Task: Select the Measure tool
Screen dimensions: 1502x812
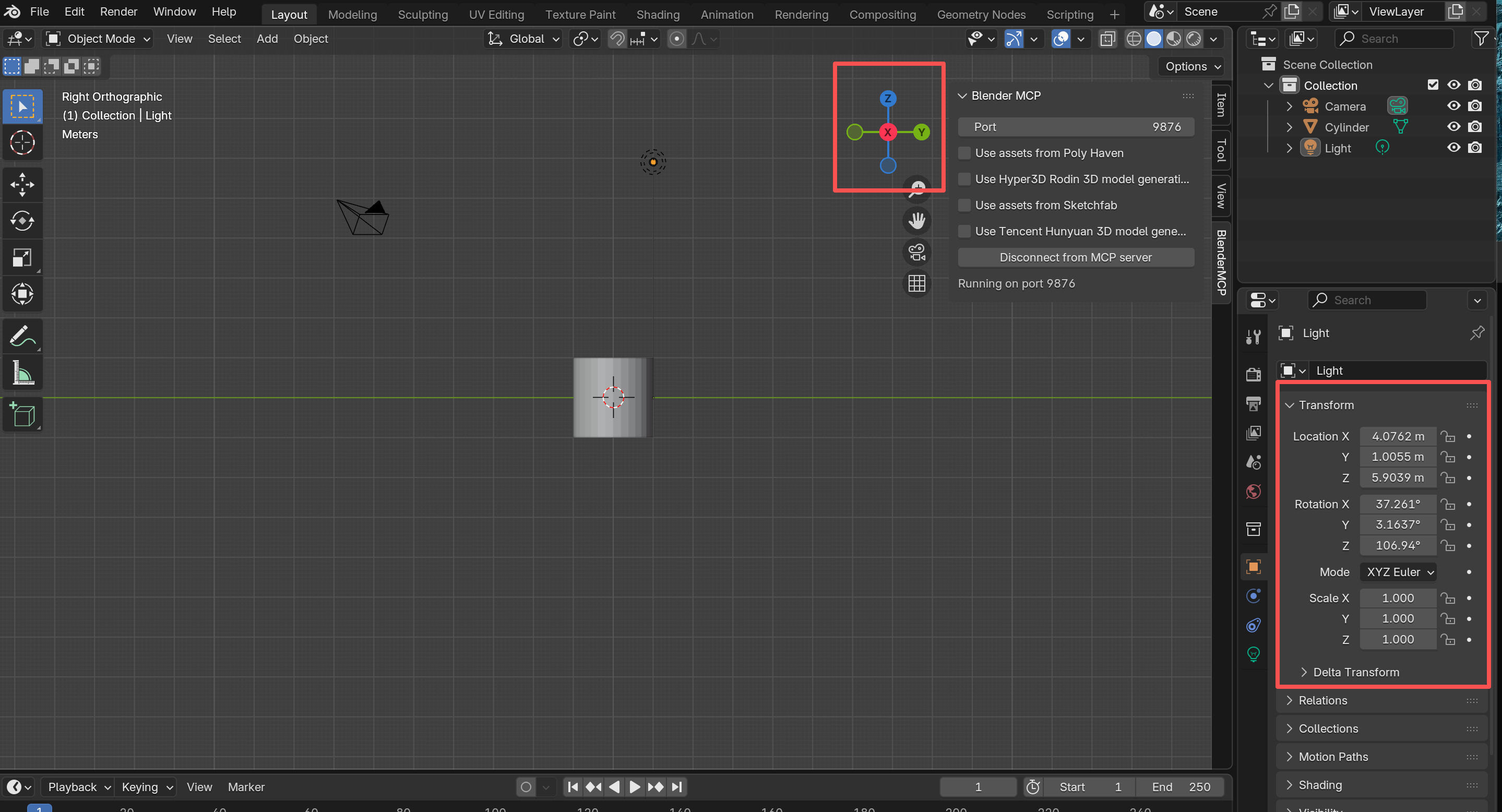Action: (22, 373)
